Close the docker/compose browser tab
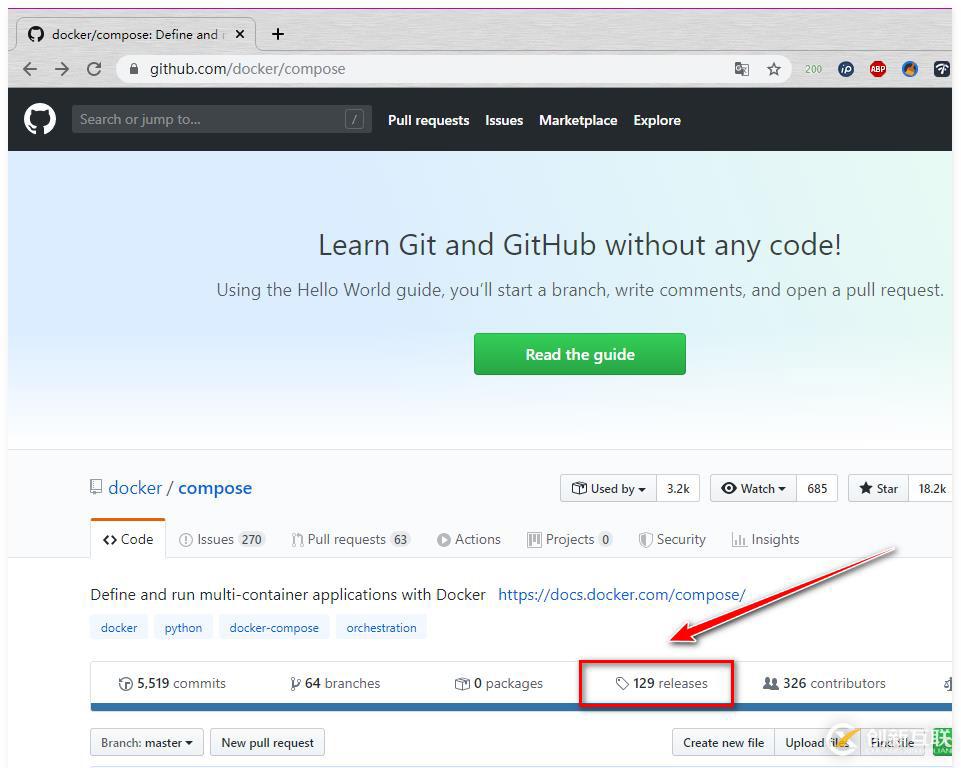This screenshot has height=768, width=961. [240, 34]
